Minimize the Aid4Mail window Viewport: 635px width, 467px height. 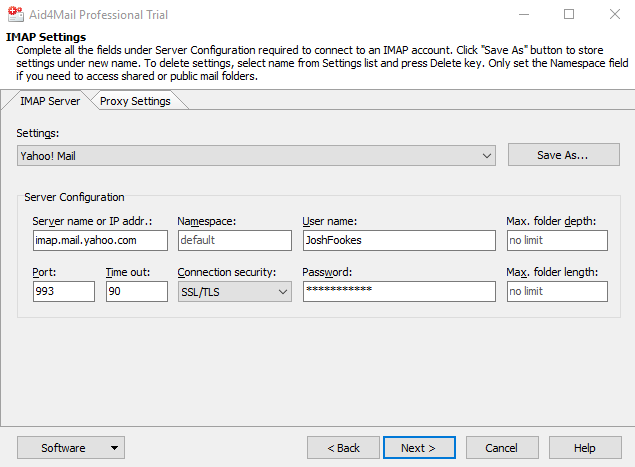[524, 15]
